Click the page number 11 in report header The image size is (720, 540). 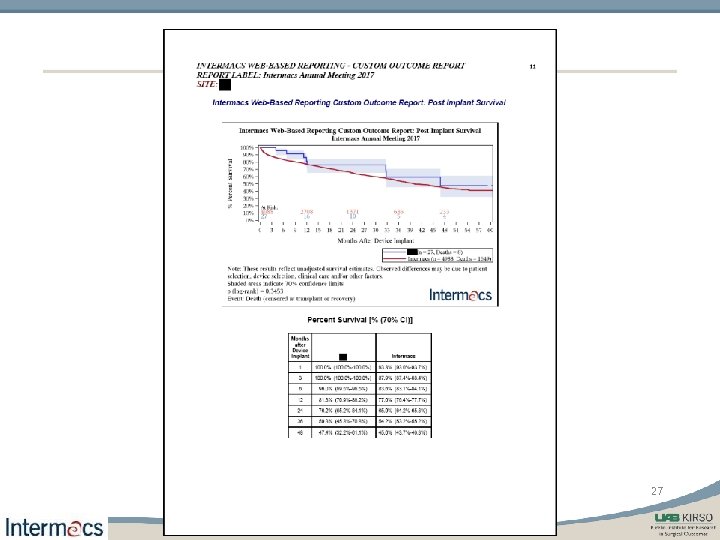click(532, 67)
